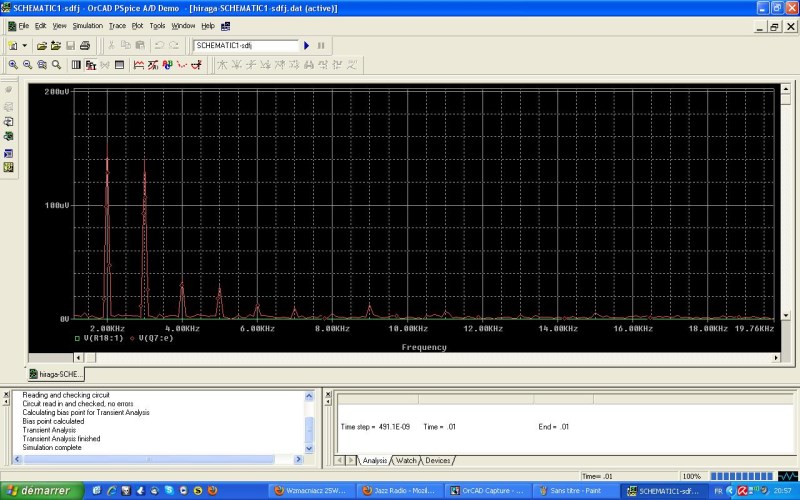The width and height of the screenshot is (800, 500).
Task: Click plot horizontal scrollbar right arrow
Action: pyautogui.click(x=777, y=358)
